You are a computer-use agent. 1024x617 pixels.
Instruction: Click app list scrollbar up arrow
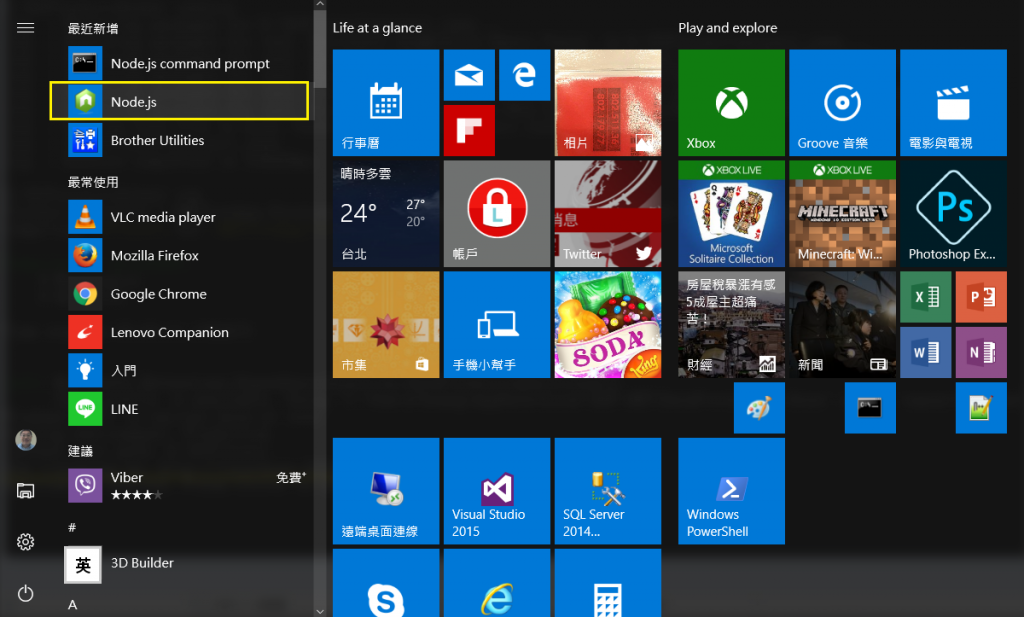coord(319,4)
